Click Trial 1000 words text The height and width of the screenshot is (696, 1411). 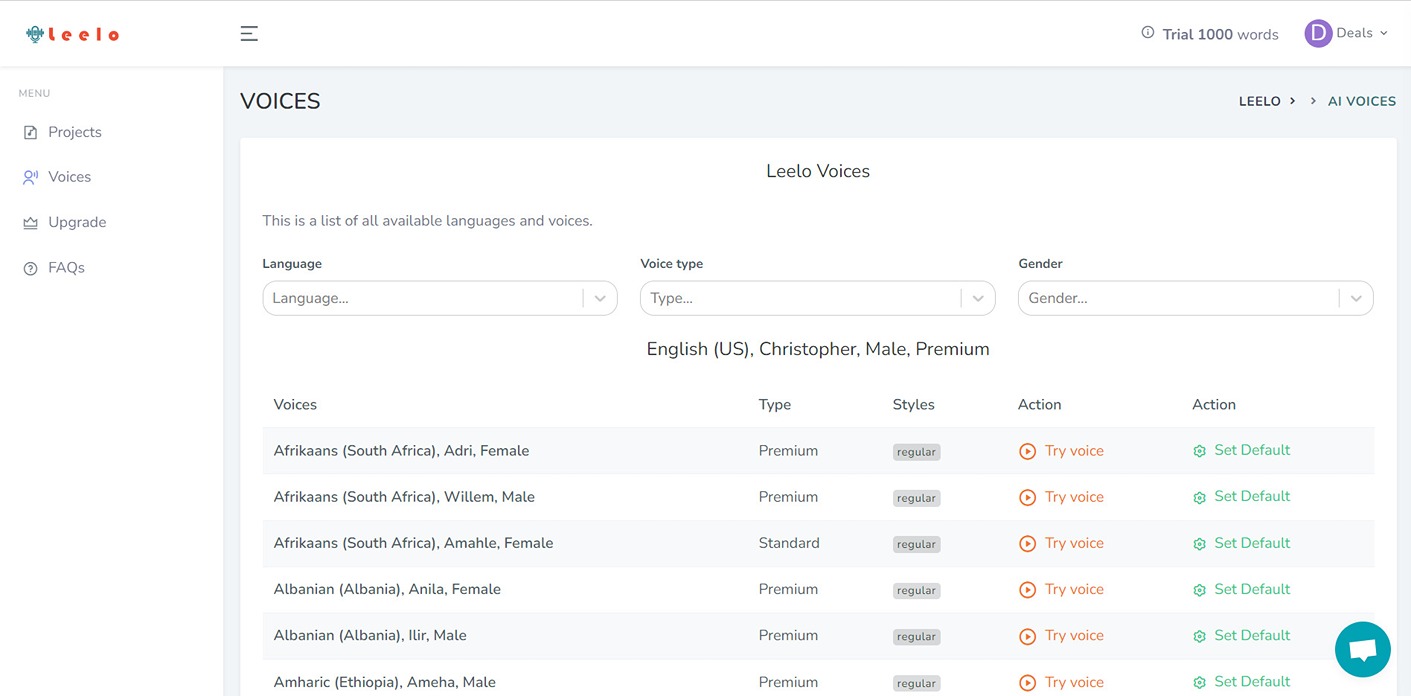point(1220,34)
